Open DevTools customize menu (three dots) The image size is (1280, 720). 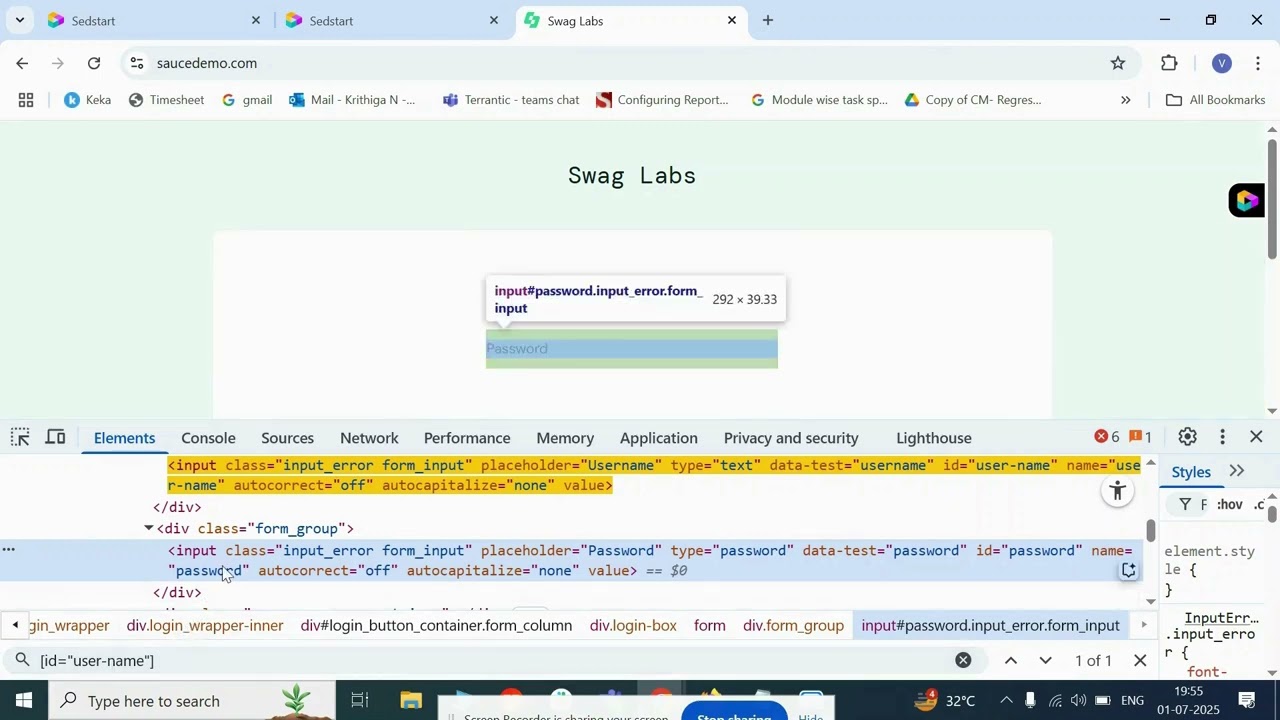pos(1222,437)
